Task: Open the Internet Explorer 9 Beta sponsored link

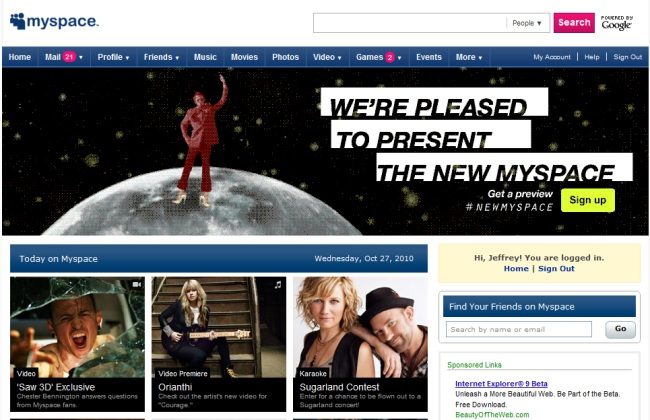Action: click(501, 384)
